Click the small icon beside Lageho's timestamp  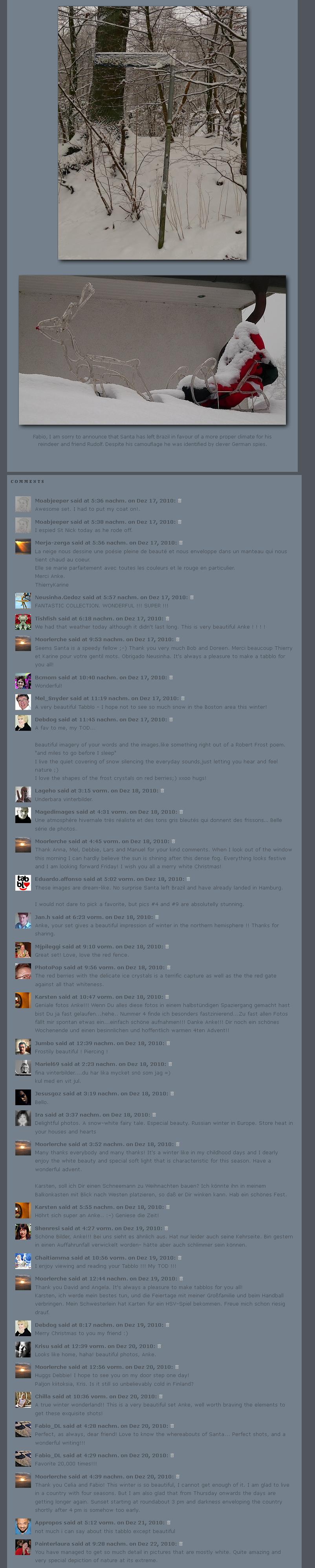coord(162,791)
